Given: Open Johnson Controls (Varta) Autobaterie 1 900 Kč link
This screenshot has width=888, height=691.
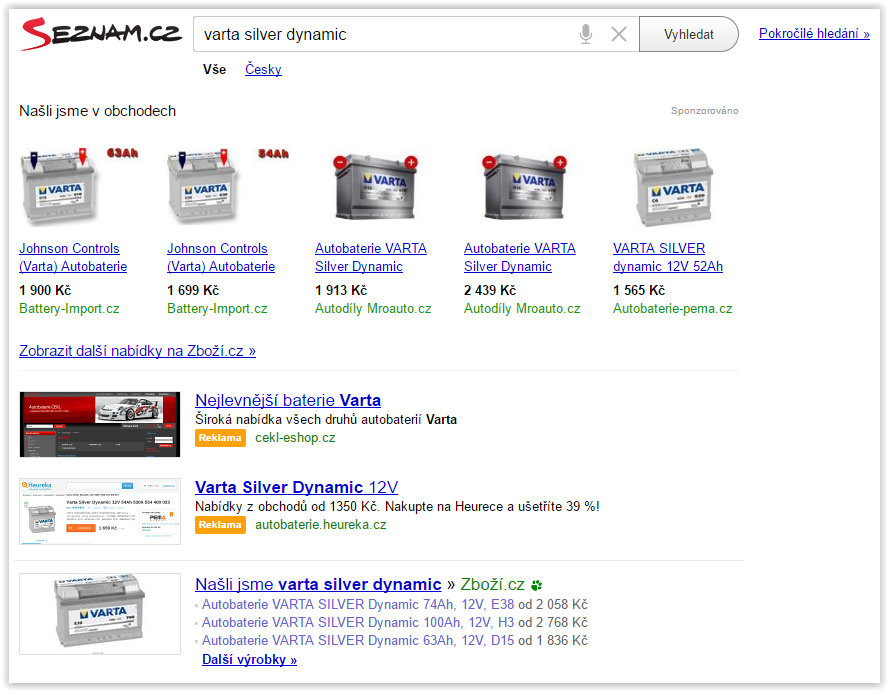Looking at the screenshot, I should click(x=72, y=257).
